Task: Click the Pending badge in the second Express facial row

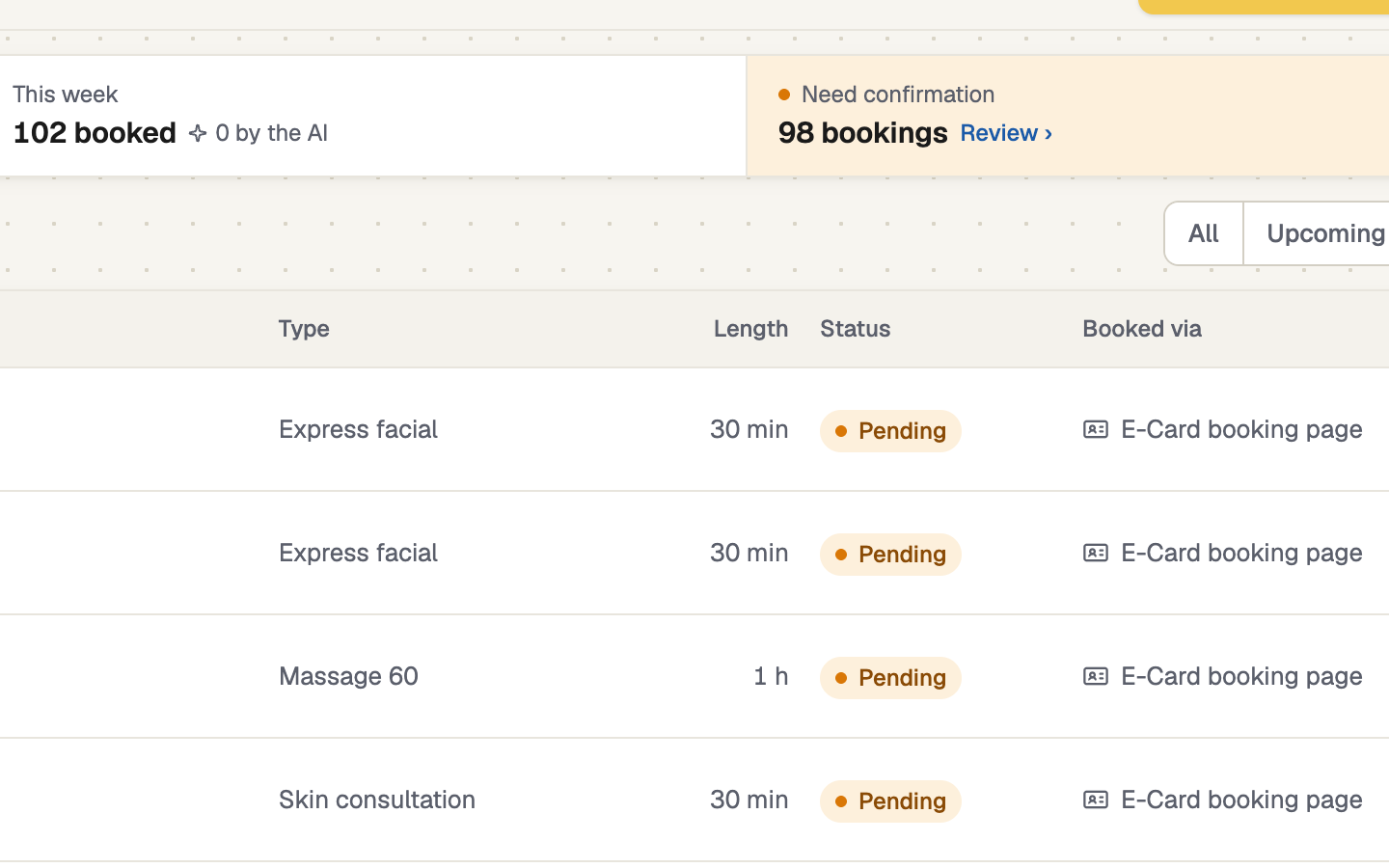Action: [x=890, y=555]
